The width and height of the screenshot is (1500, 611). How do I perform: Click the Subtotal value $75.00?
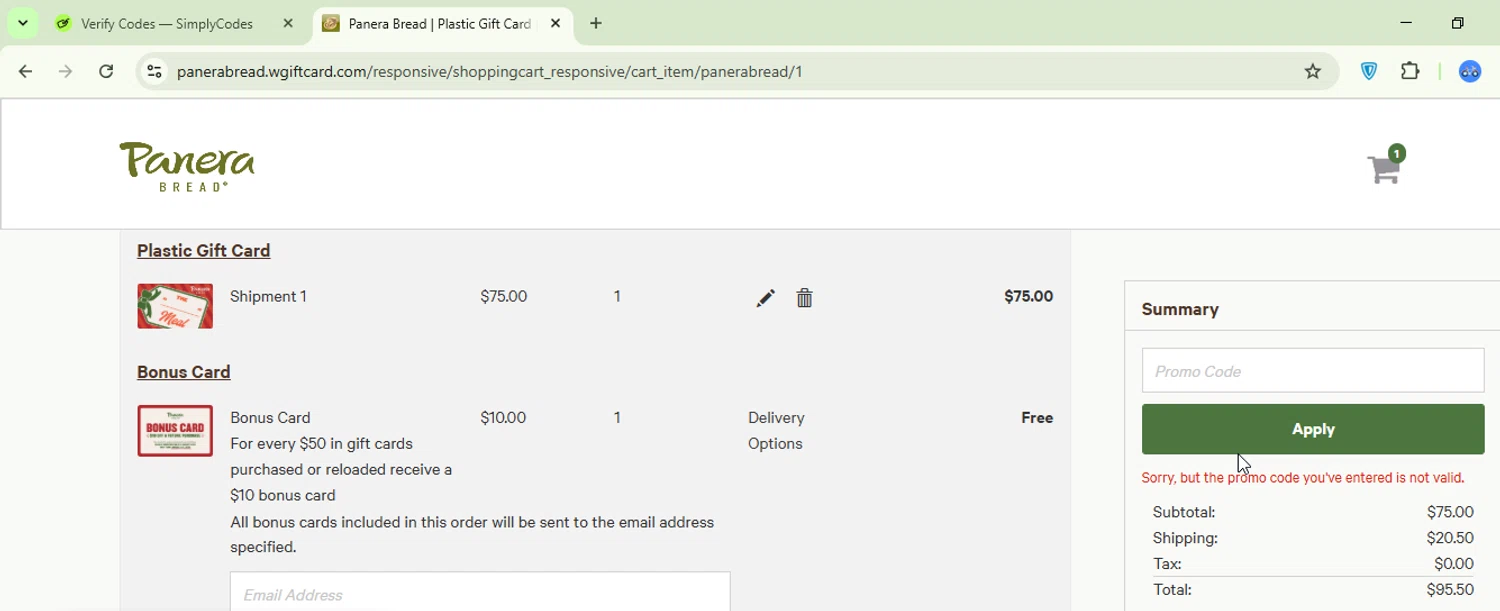pos(1450,512)
